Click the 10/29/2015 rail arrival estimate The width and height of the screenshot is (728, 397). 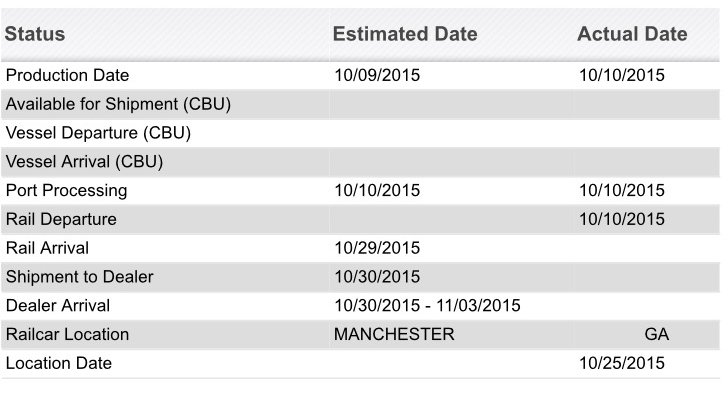377,248
